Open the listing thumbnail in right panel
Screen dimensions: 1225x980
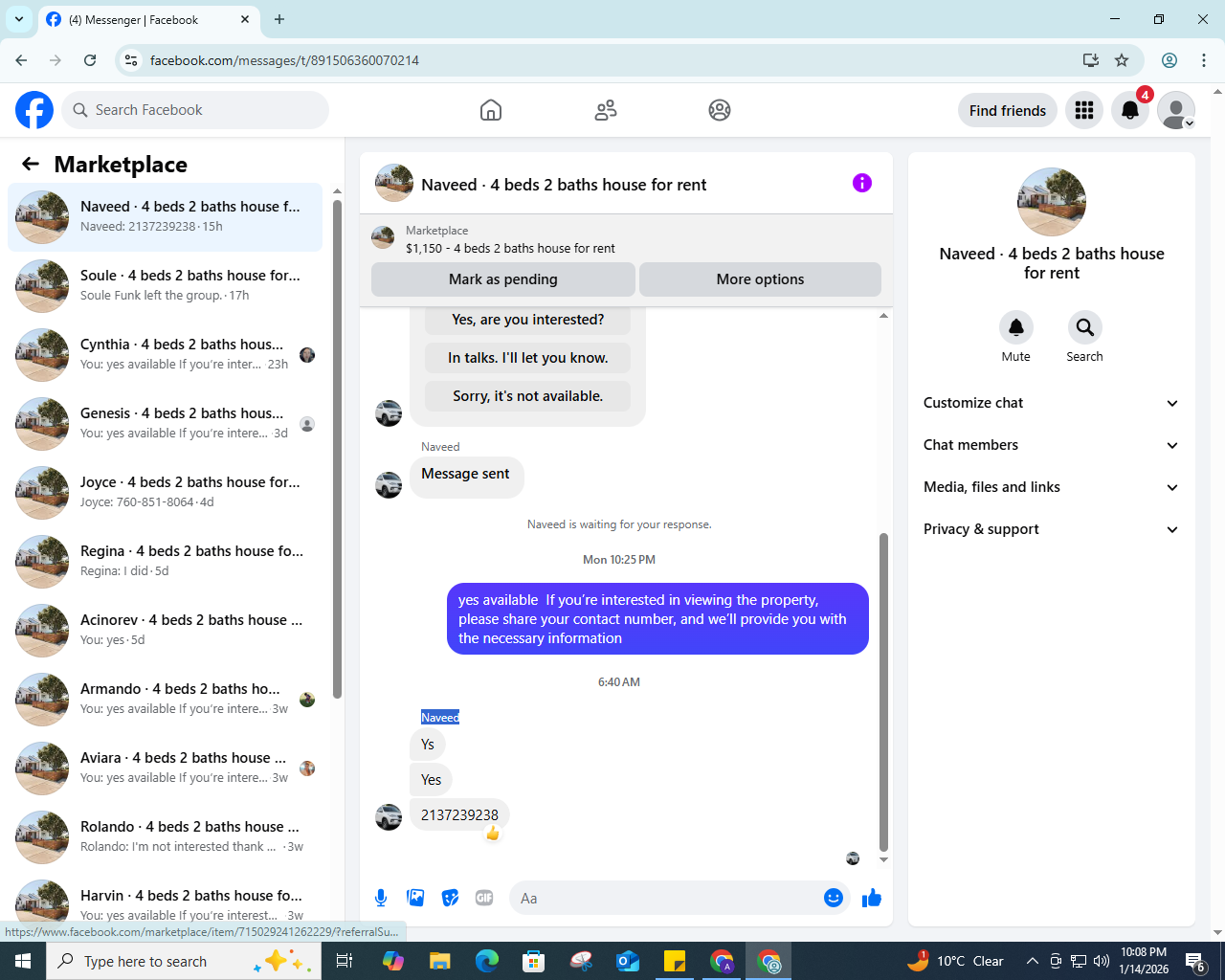coord(1052,202)
